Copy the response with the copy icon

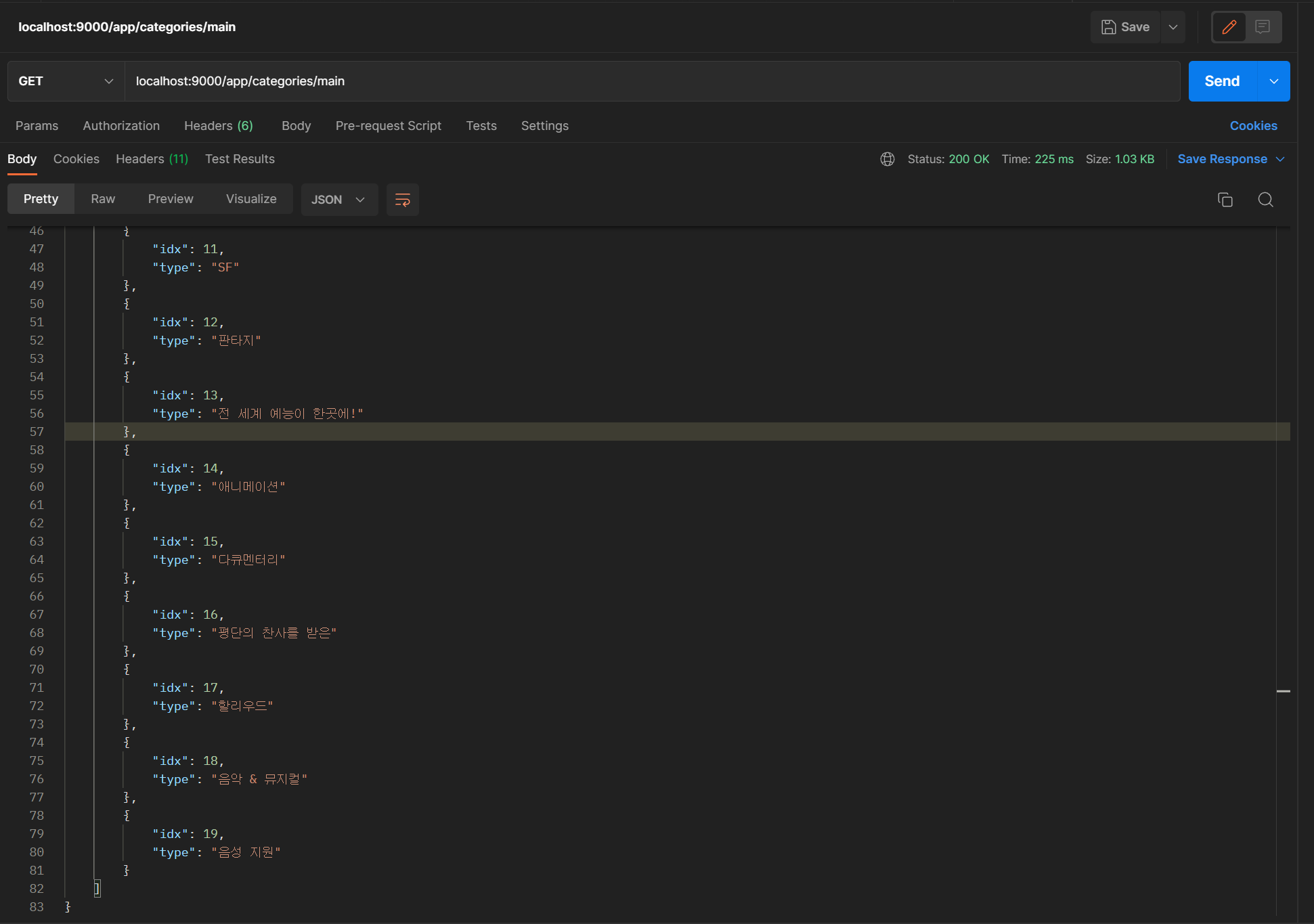point(1225,200)
